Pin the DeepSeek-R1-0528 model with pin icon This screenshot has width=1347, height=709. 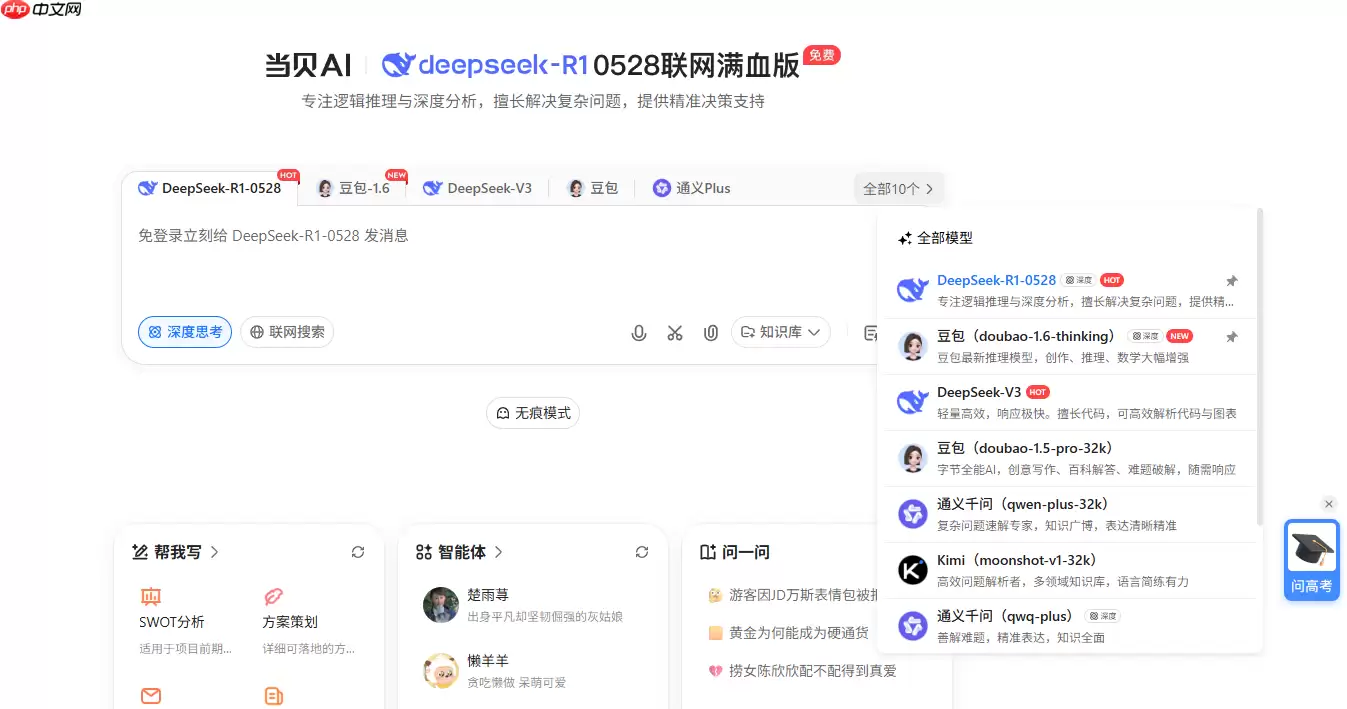(x=1232, y=280)
